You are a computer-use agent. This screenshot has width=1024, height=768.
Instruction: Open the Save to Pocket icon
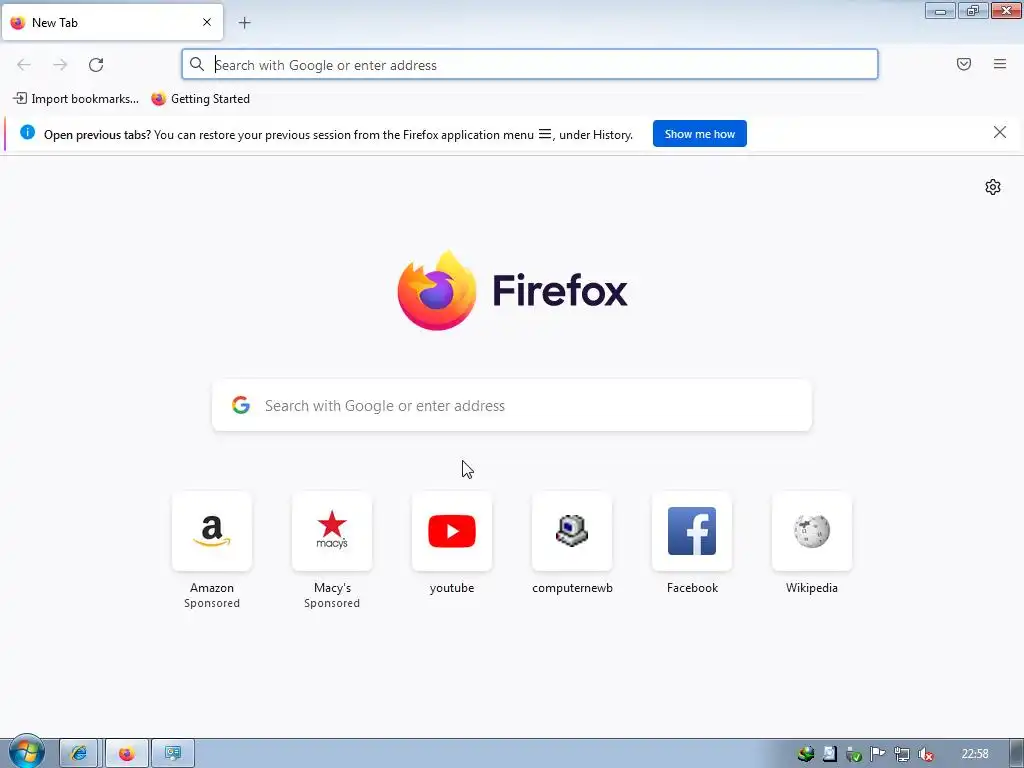pyautogui.click(x=964, y=64)
